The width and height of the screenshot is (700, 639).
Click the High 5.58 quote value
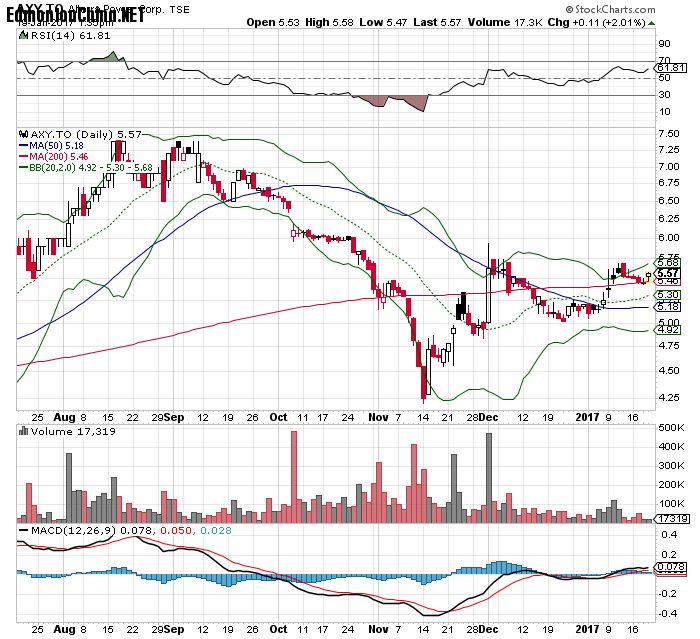329,22
